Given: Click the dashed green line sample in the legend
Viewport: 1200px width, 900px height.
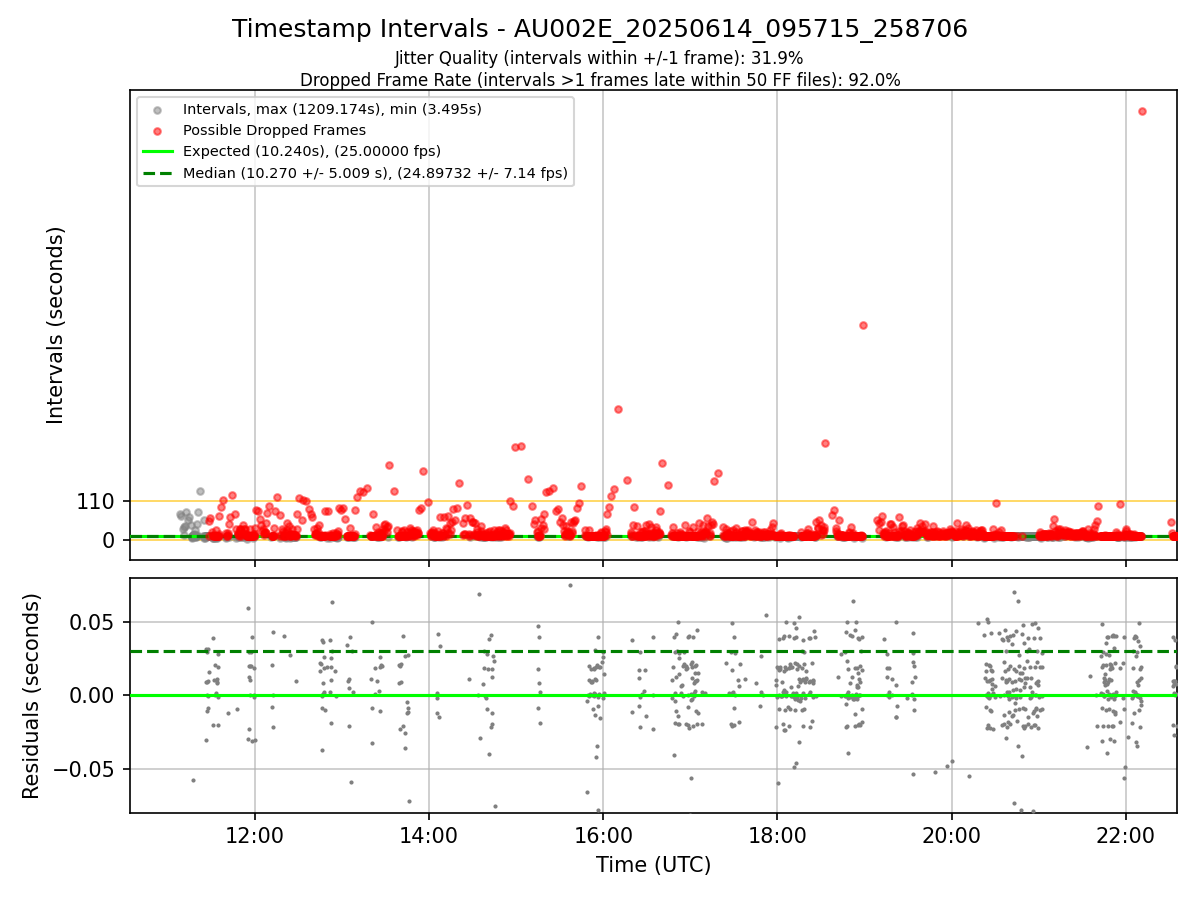Looking at the screenshot, I should (157, 173).
